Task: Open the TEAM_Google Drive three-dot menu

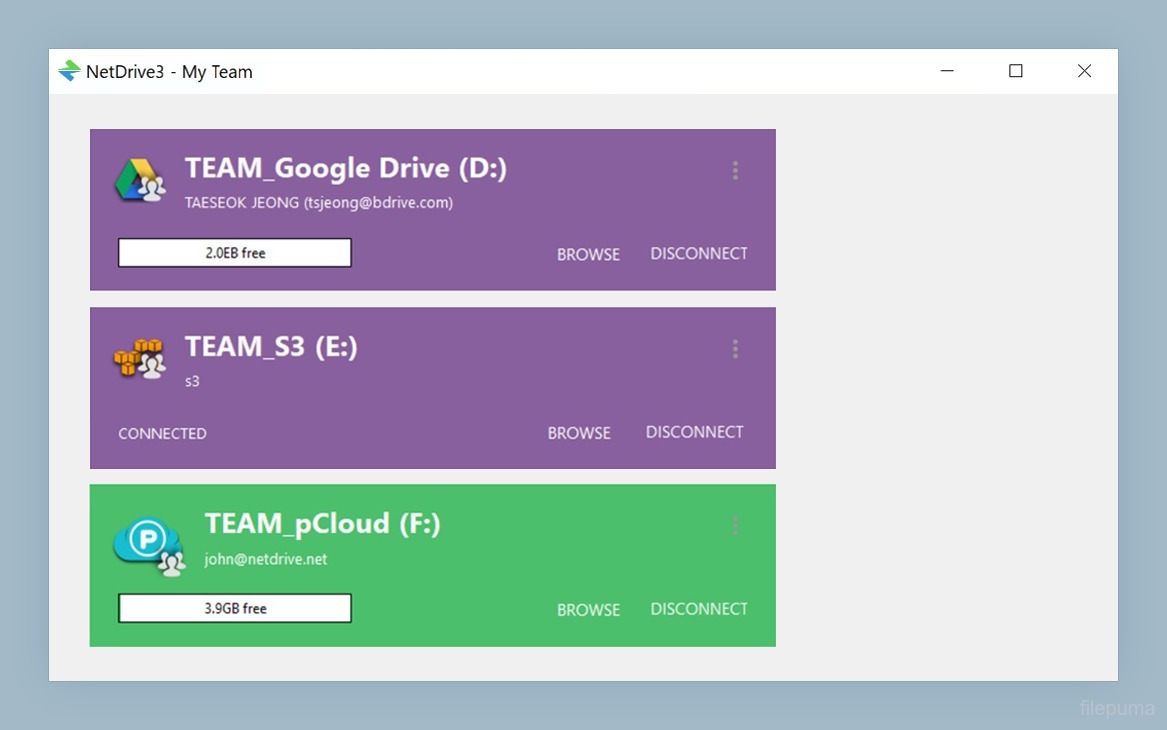Action: pyautogui.click(x=735, y=171)
